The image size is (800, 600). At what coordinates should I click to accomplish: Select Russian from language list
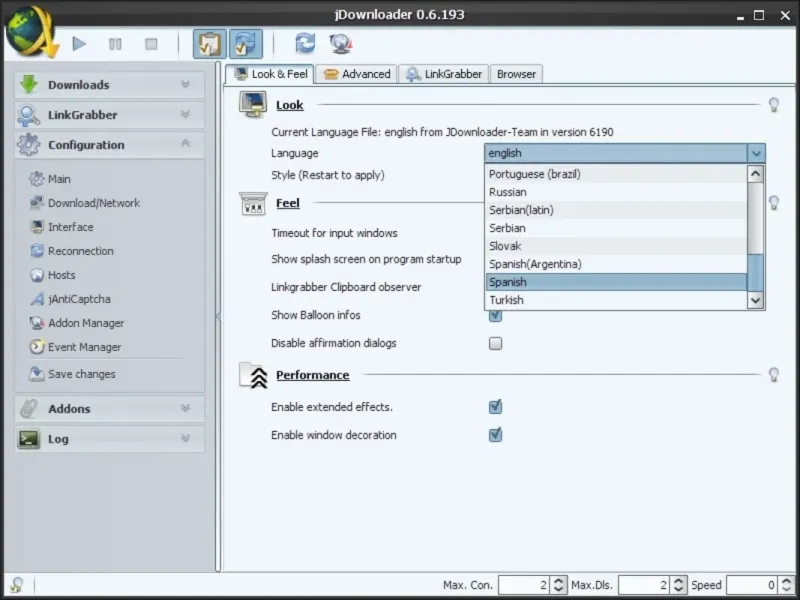[x=616, y=192]
